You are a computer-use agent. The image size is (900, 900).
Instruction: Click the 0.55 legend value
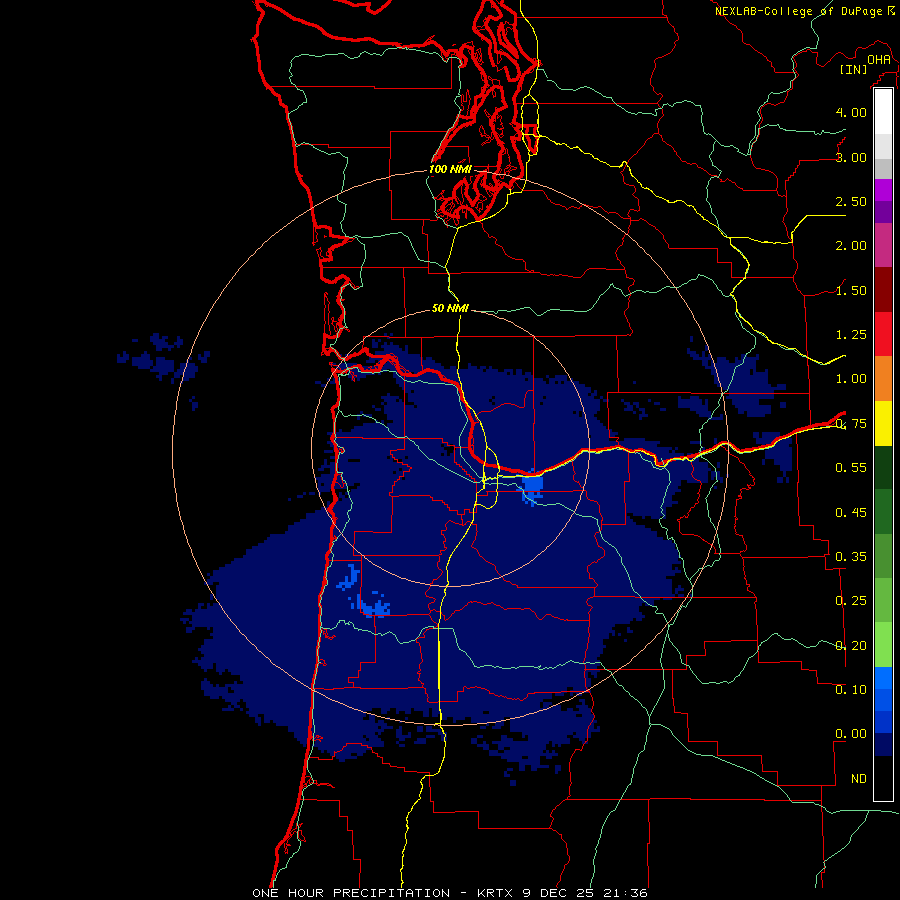pos(851,468)
